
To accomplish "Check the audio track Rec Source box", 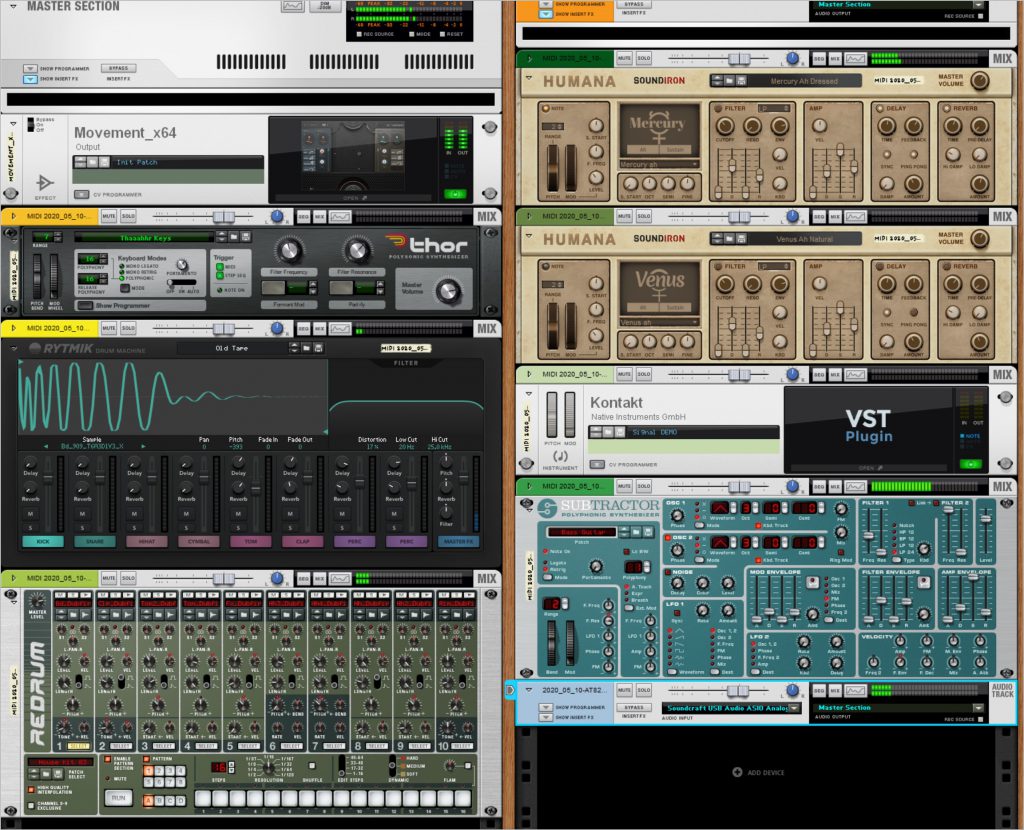I will click(x=980, y=719).
